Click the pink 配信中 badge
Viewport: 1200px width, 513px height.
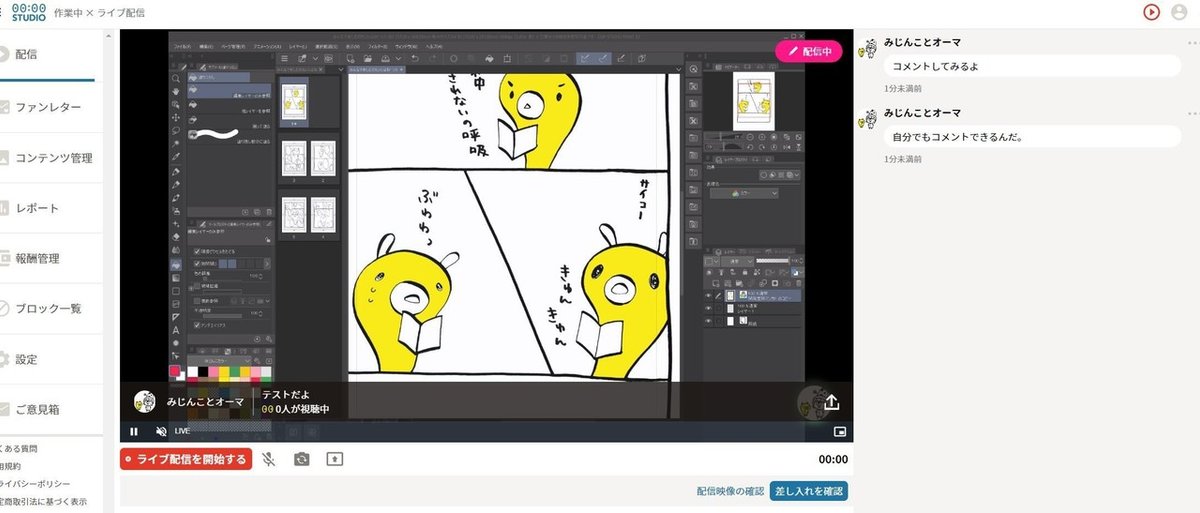pyautogui.click(x=811, y=50)
